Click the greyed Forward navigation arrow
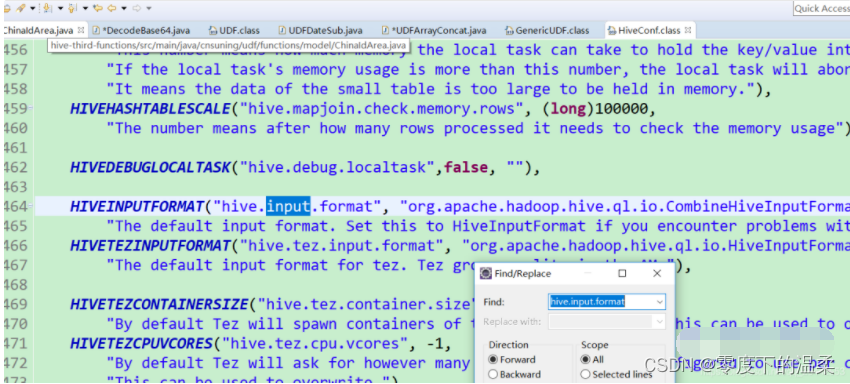 (x=137, y=8)
